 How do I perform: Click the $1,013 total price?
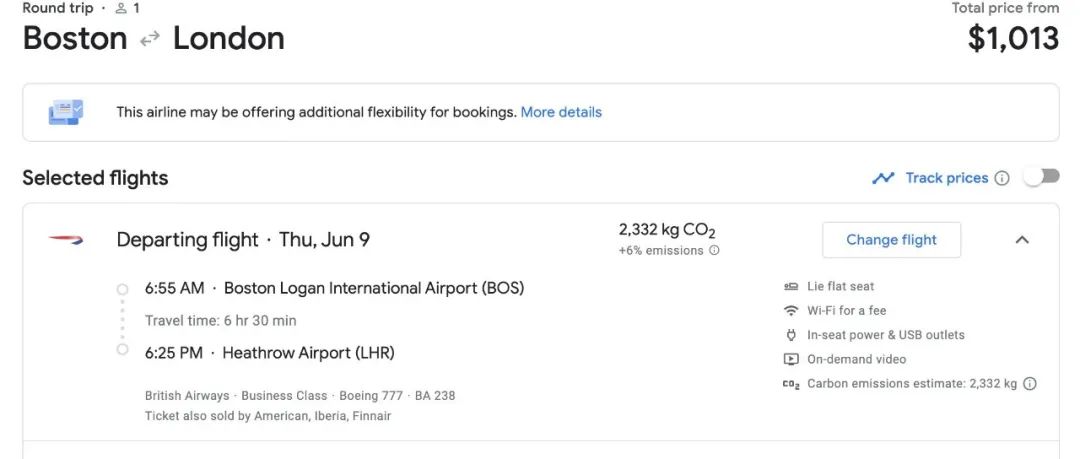pyautogui.click(x=1013, y=38)
